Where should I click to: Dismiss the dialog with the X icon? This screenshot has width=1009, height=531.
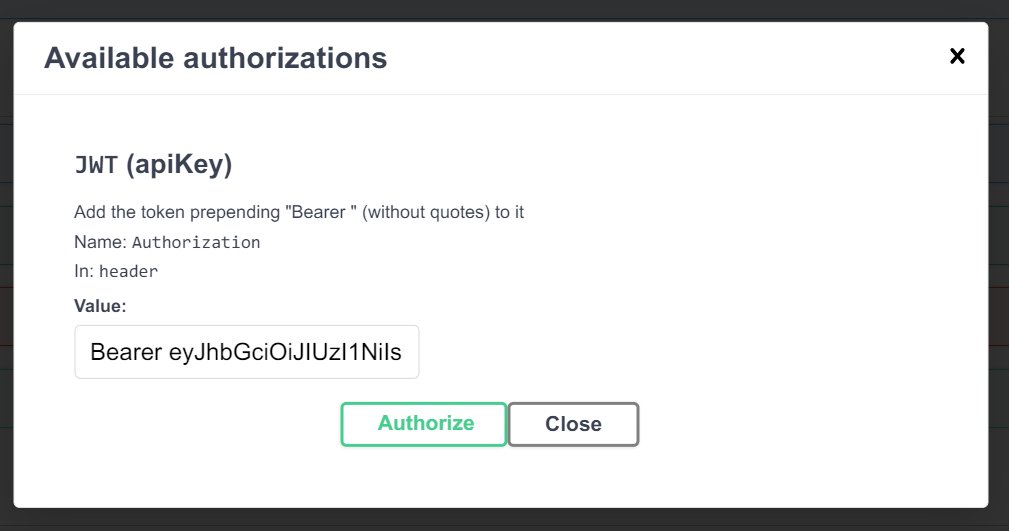coord(957,56)
